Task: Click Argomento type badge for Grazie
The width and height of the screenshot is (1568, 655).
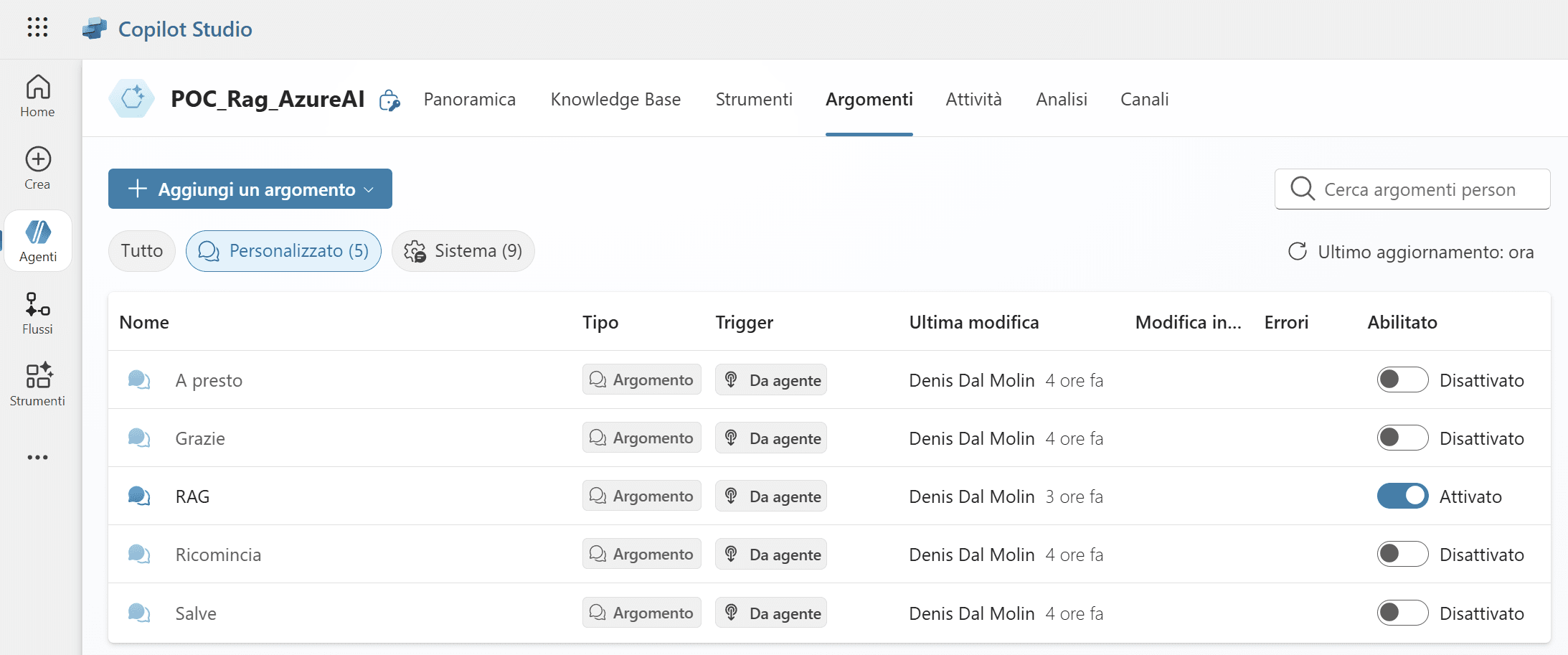Action: pos(641,438)
